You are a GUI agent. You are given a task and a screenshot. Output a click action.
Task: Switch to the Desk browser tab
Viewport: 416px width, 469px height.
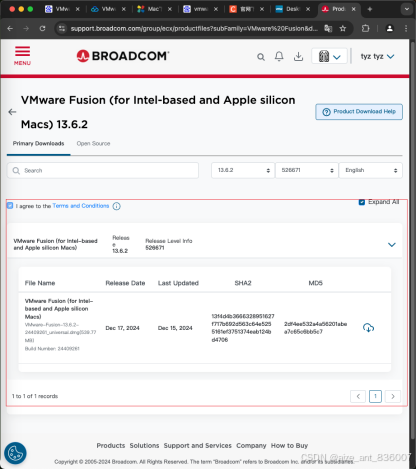[x=293, y=9]
